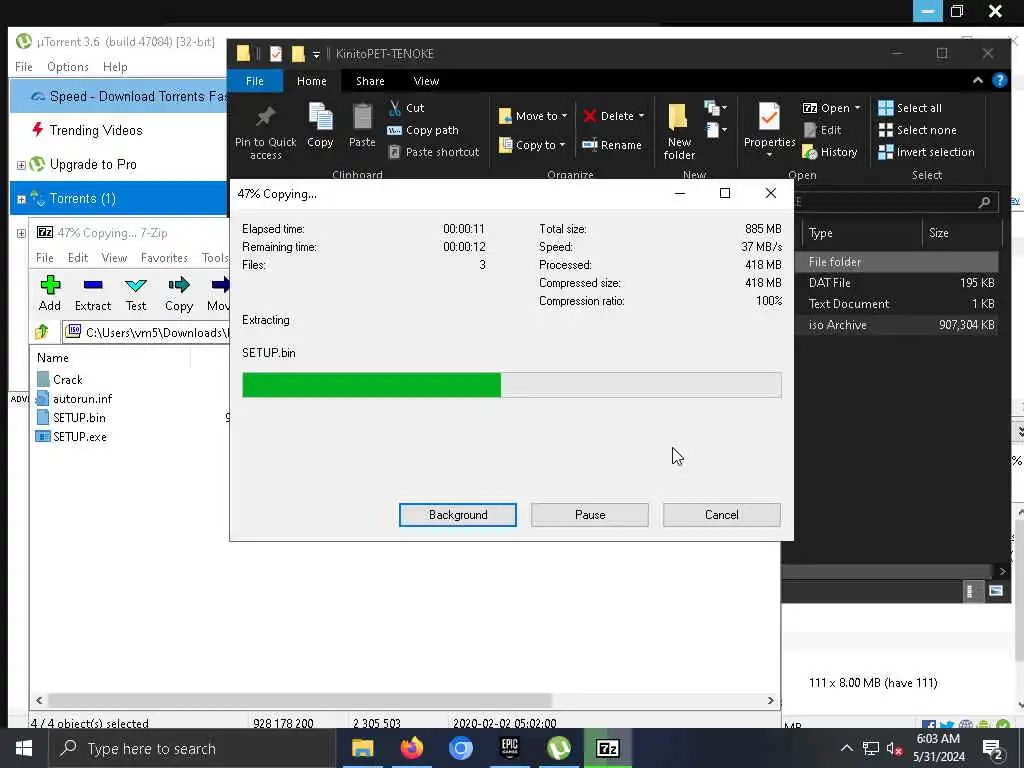Image resolution: width=1024 pixels, height=768 pixels.
Task: Cancel the 7-Zip extraction
Action: pyautogui.click(x=722, y=515)
